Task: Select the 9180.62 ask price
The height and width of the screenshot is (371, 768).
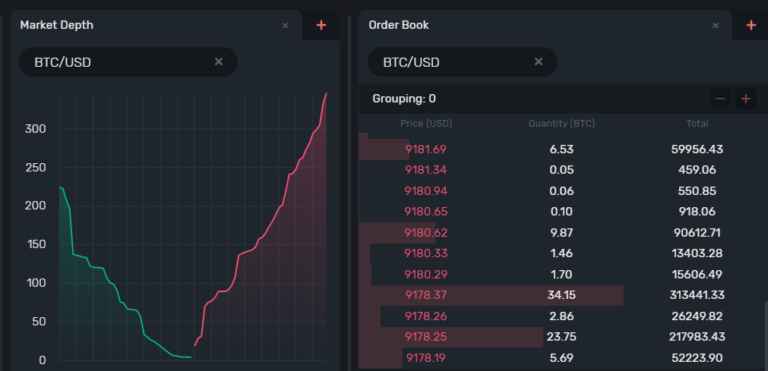Action: [x=426, y=232]
